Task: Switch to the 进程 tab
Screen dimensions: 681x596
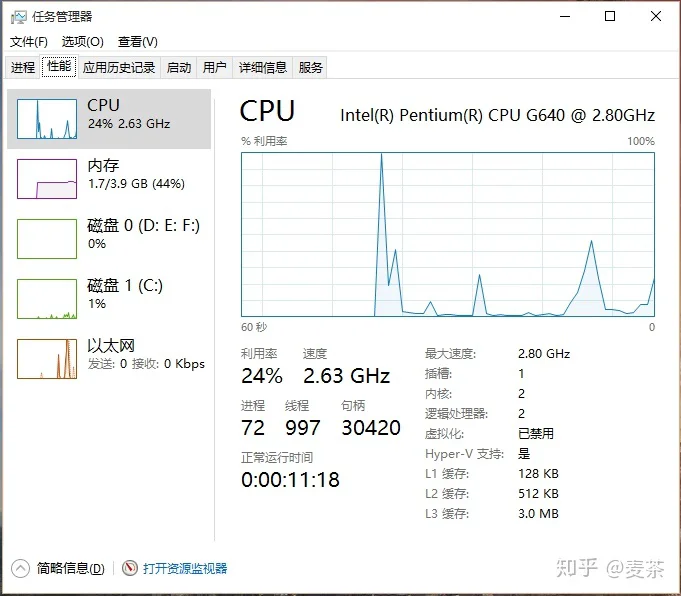Action: click(23, 67)
